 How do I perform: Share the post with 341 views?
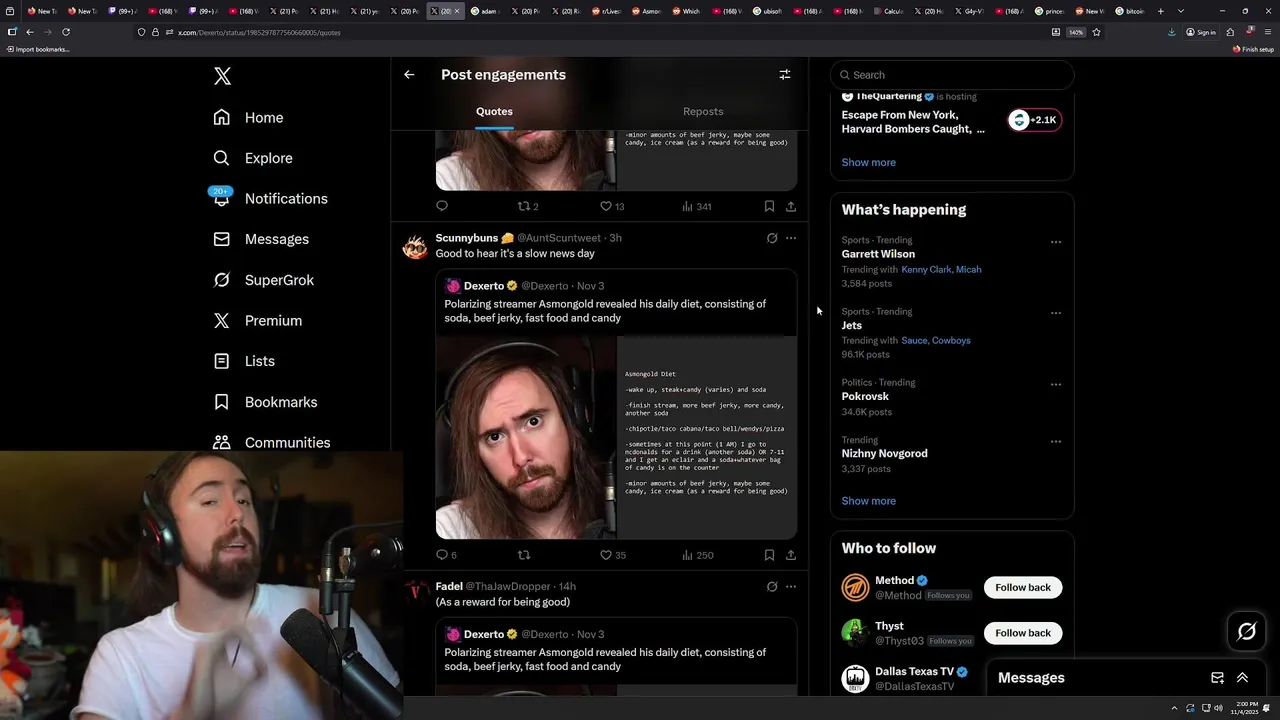click(x=791, y=206)
